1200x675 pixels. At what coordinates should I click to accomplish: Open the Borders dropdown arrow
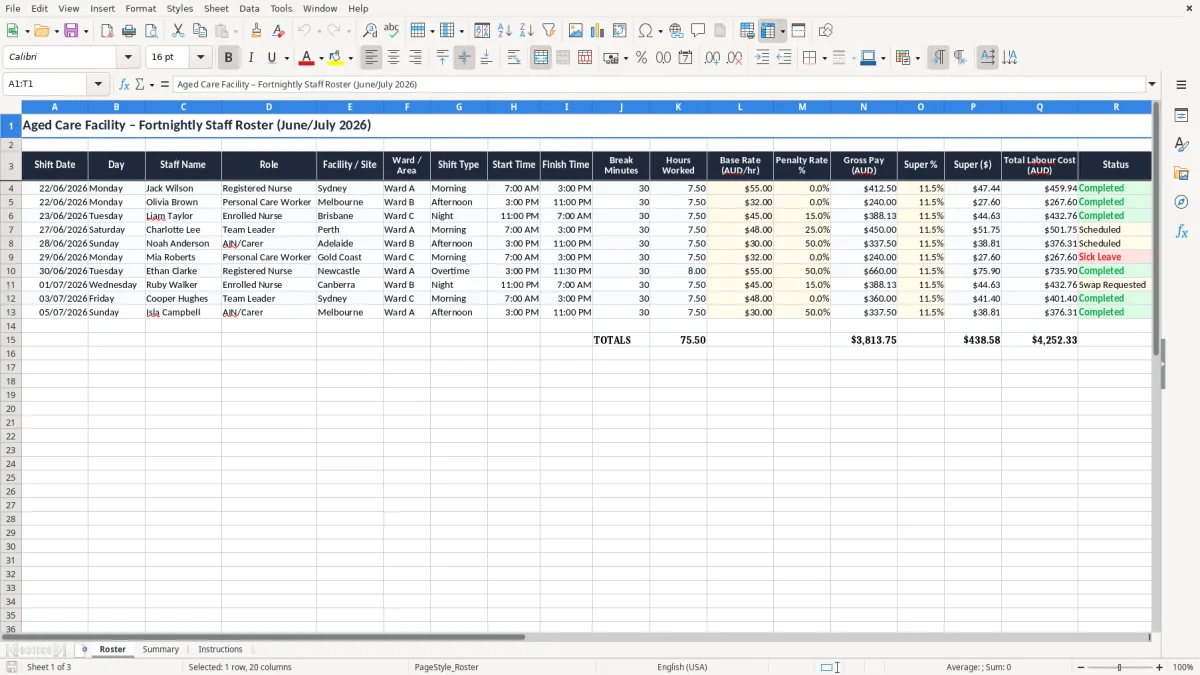click(825, 57)
